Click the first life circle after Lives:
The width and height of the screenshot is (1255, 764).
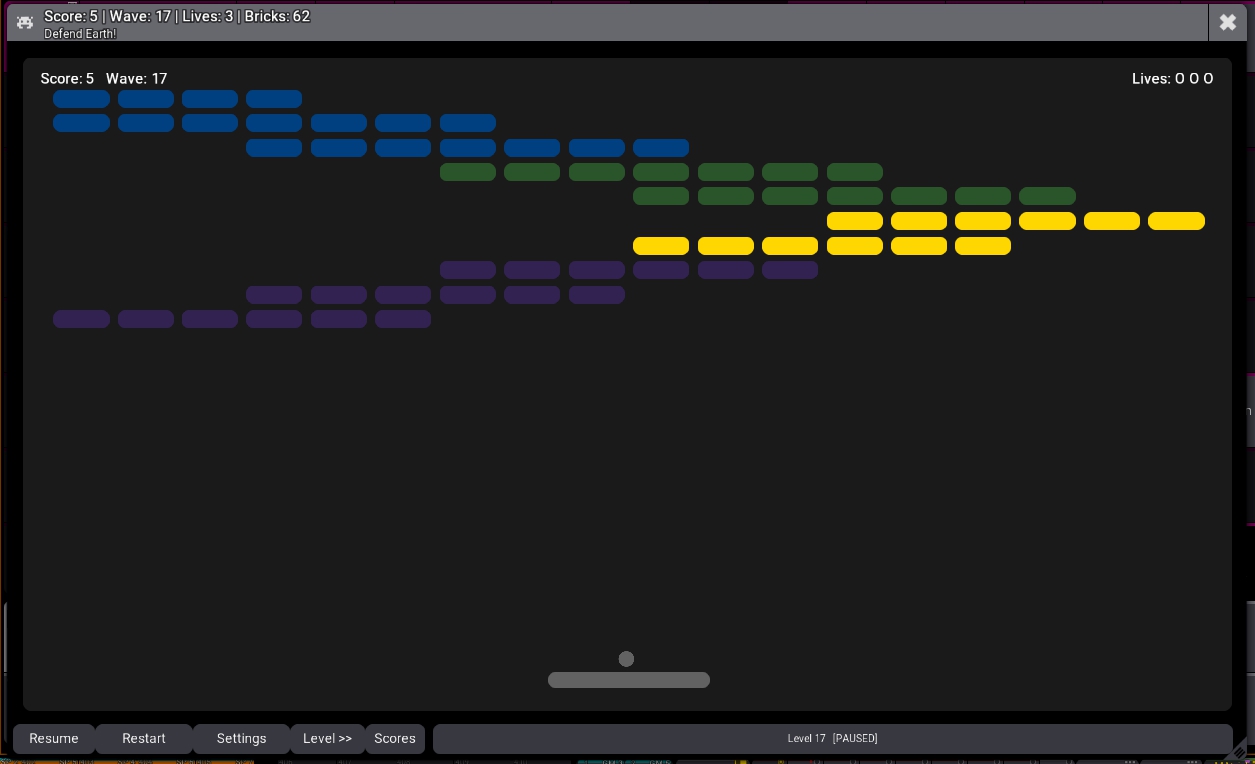coord(1180,79)
